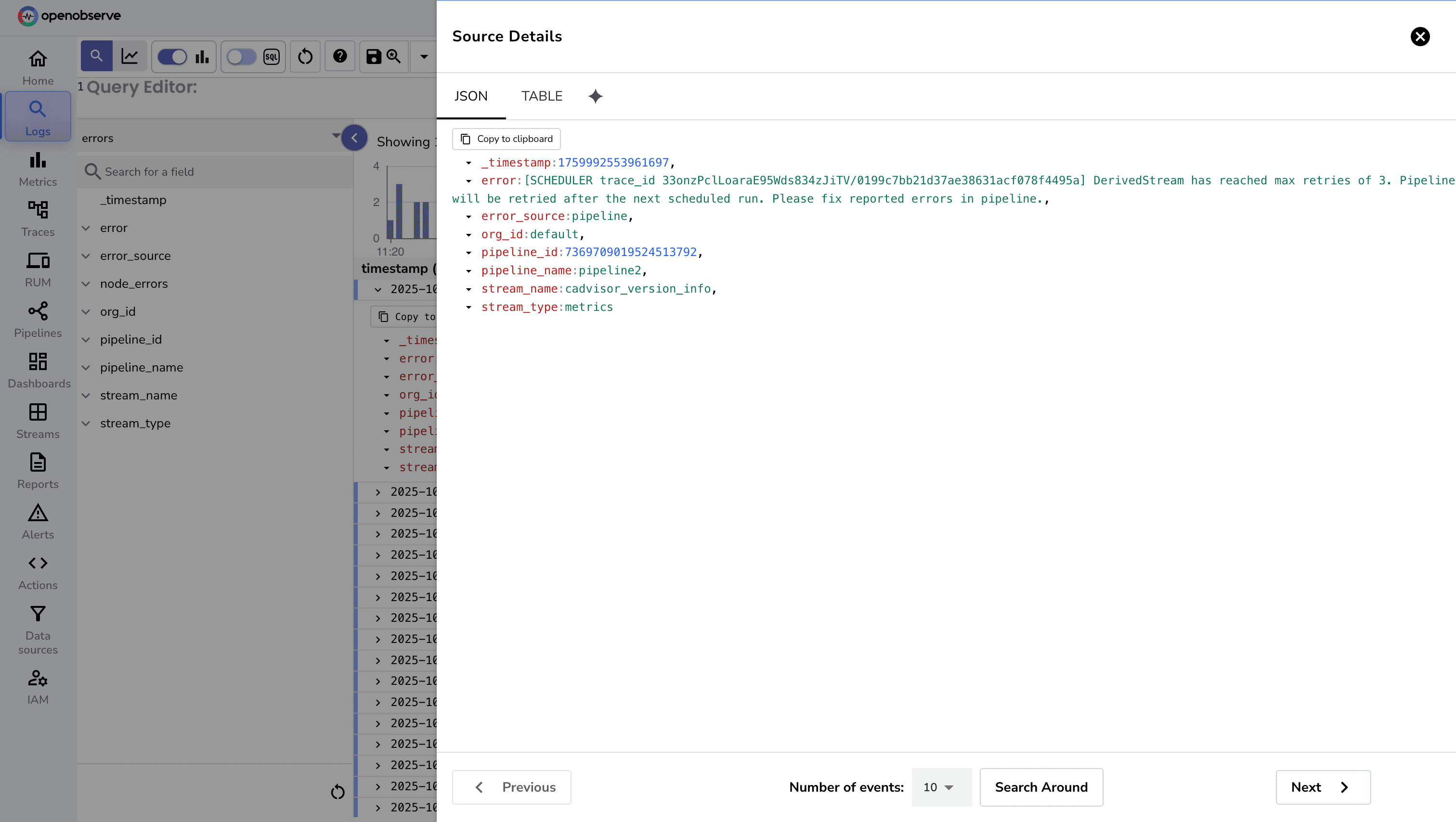Open the Metrics section in sidebar
This screenshot has width=1456, height=822.
point(37,168)
